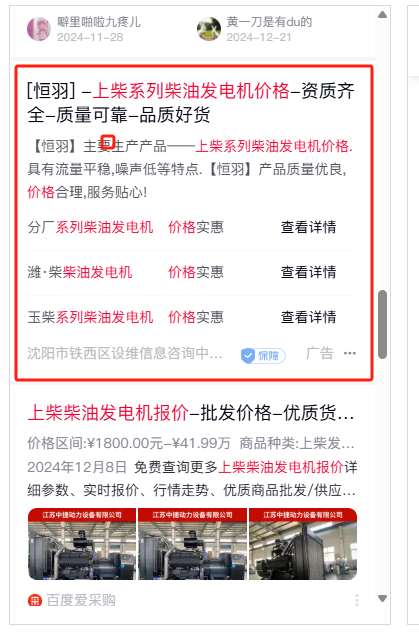Click the 沈阳市铁西区设维信息咨询 advertiser name
Image resolution: width=419 pixels, height=639 pixels.
click(125, 353)
